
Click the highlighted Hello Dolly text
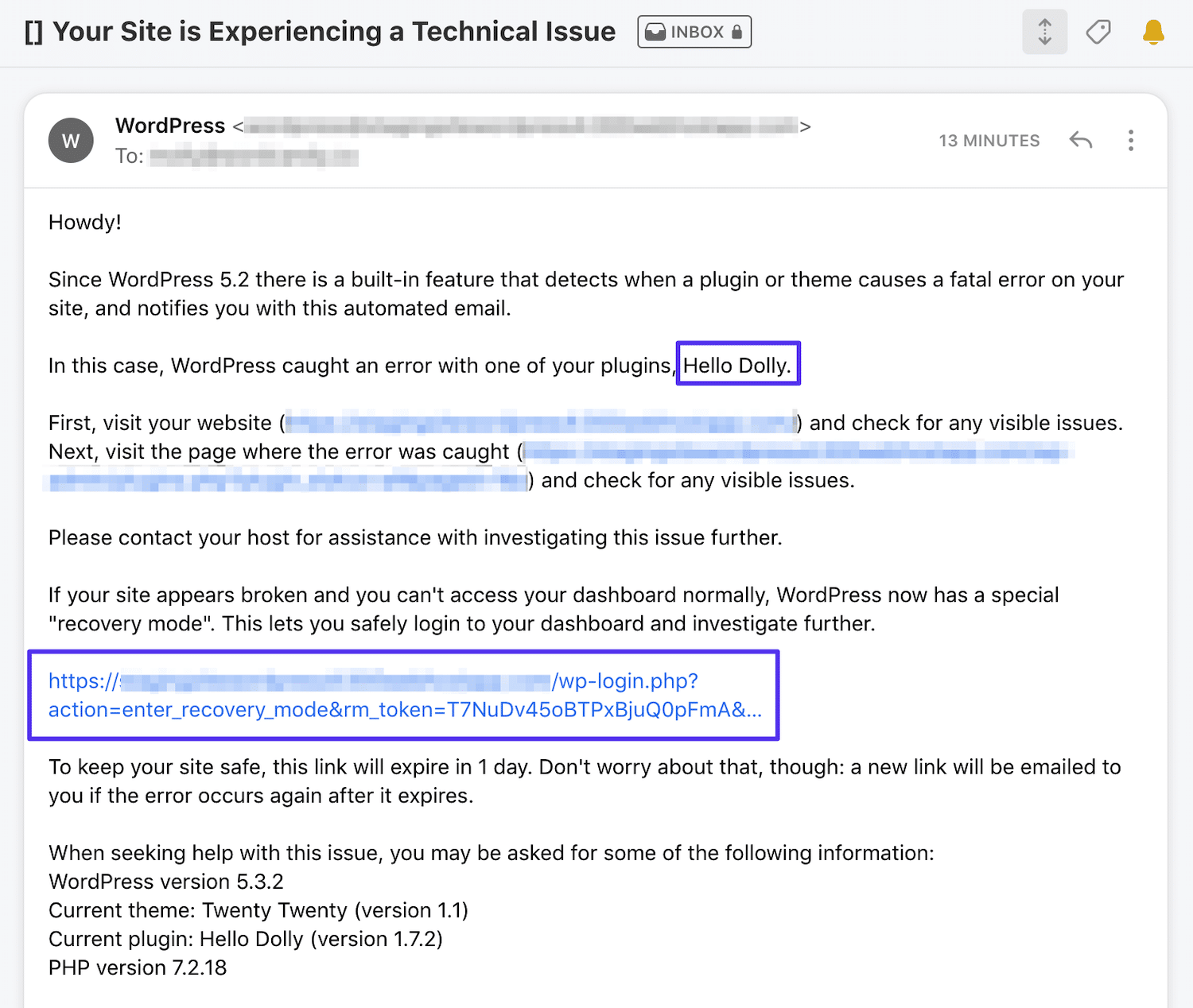pyautogui.click(x=737, y=364)
